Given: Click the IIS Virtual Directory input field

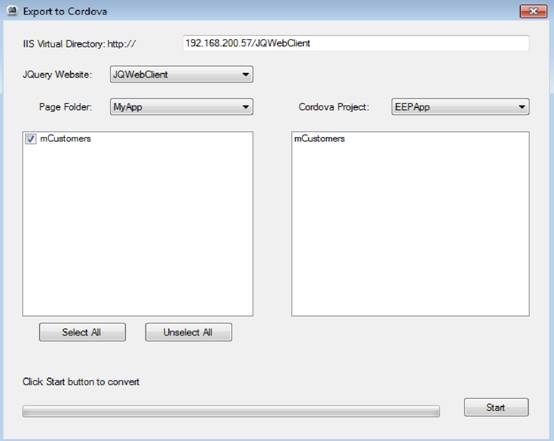Looking at the screenshot, I should pos(356,43).
